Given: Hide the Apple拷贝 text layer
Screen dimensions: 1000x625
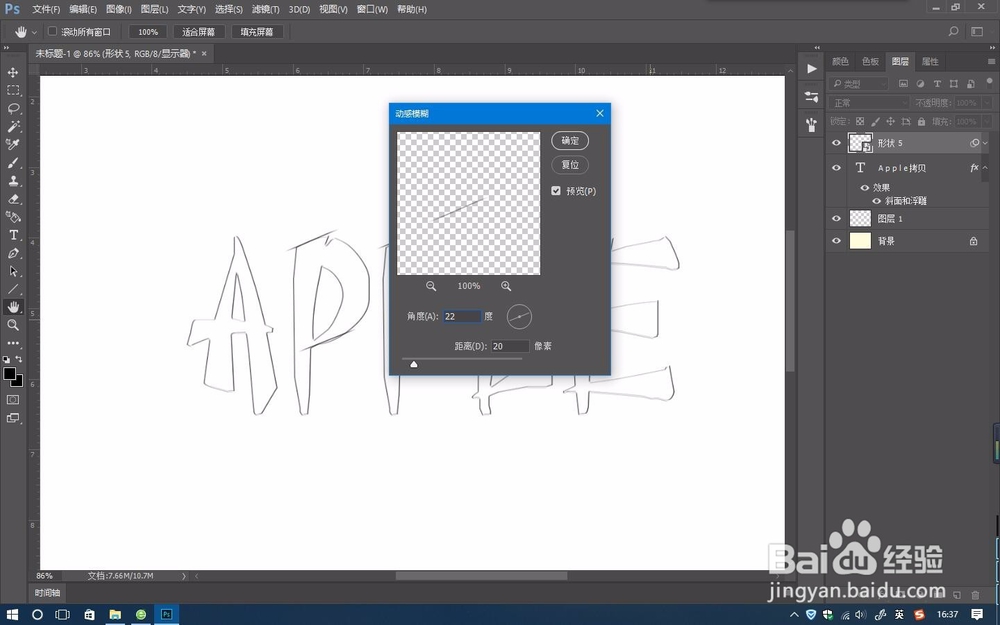Looking at the screenshot, I should point(836,168).
